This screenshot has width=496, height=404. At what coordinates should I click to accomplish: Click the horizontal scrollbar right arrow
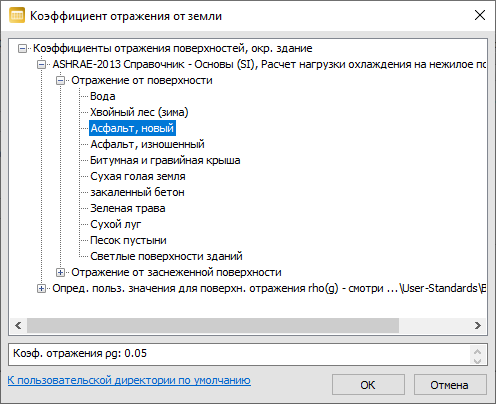click(x=478, y=325)
